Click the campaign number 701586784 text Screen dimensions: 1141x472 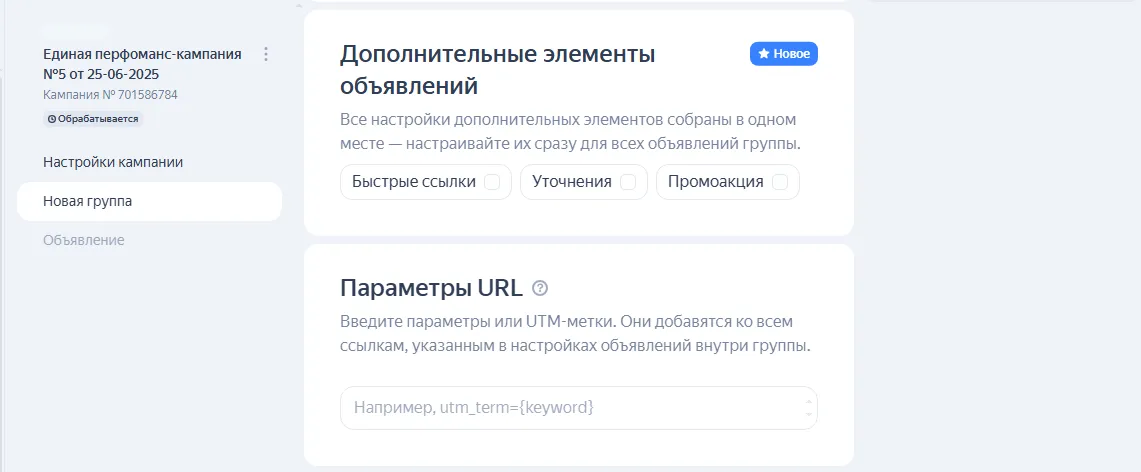click(110, 95)
